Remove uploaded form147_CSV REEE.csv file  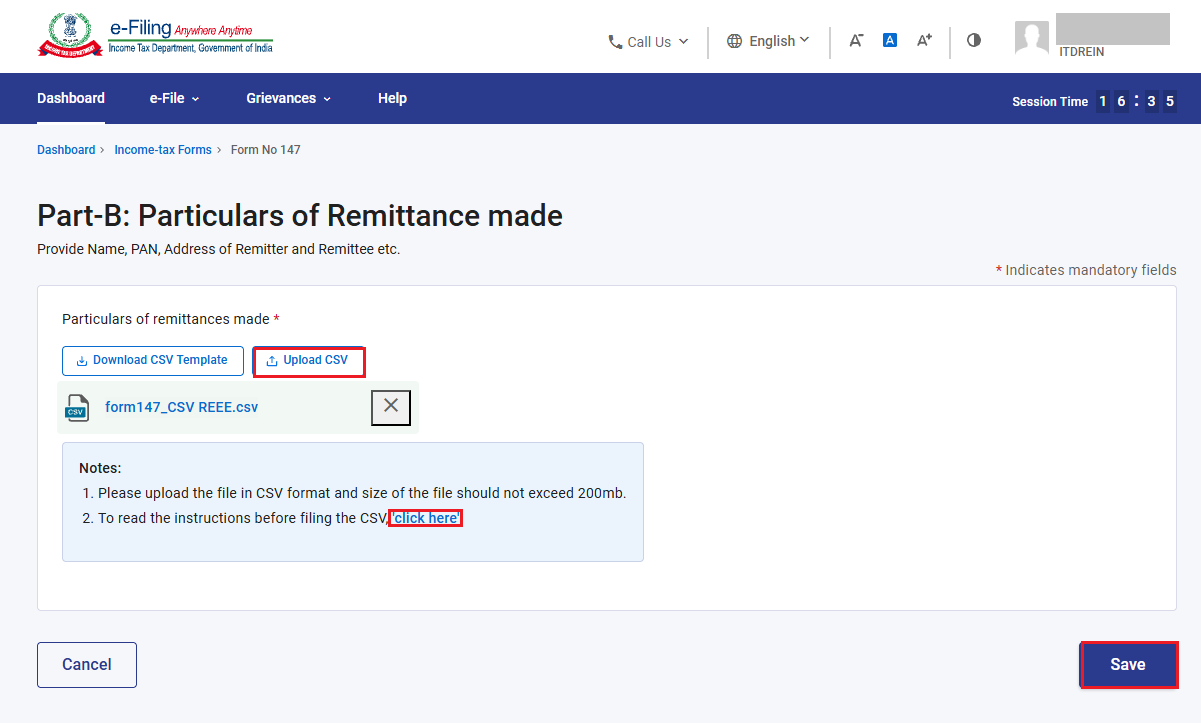click(391, 407)
